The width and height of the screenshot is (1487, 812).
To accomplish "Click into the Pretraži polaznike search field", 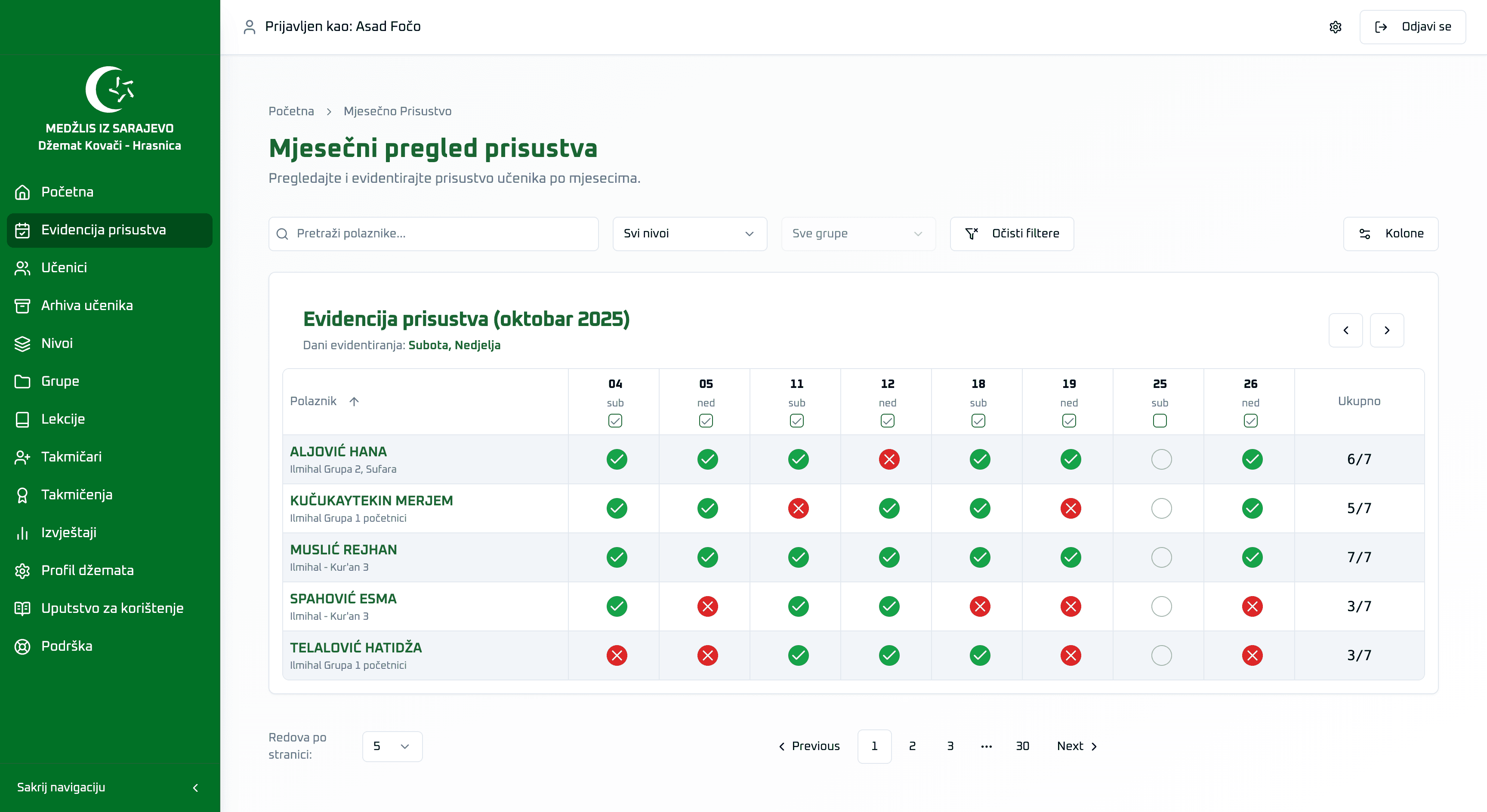I will (433, 234).
